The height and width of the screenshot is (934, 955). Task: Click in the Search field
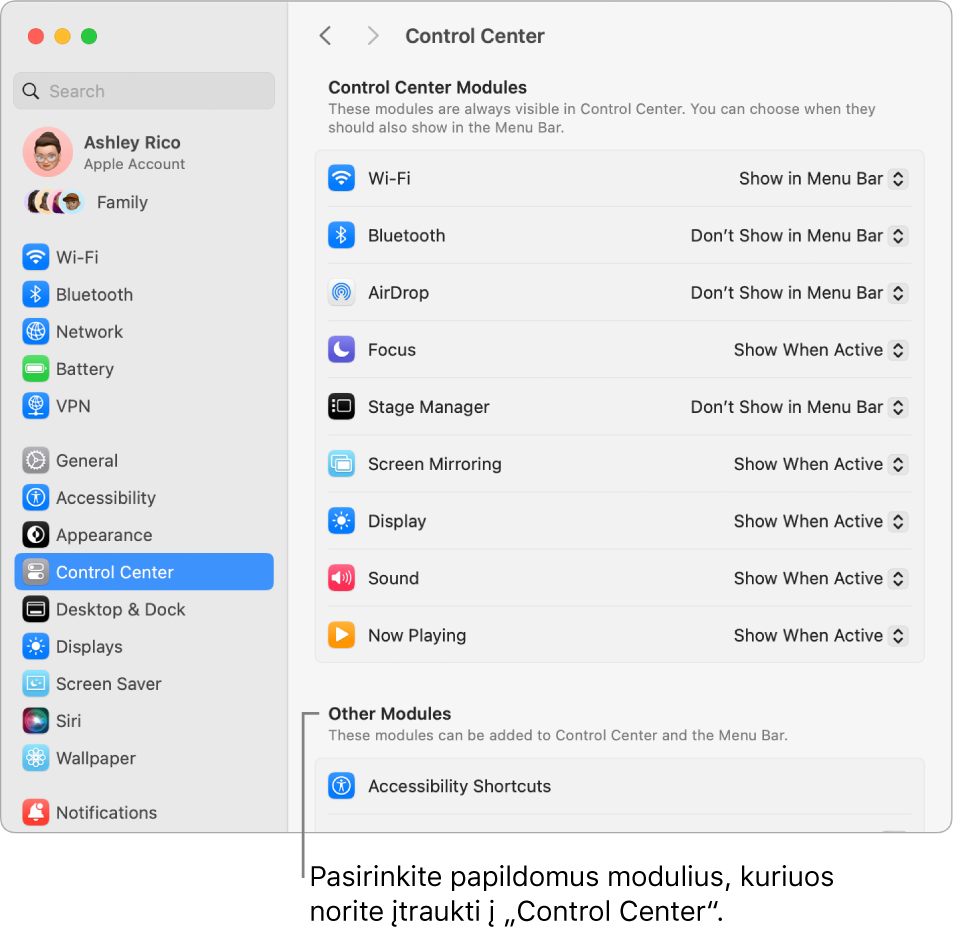(144, 91)
